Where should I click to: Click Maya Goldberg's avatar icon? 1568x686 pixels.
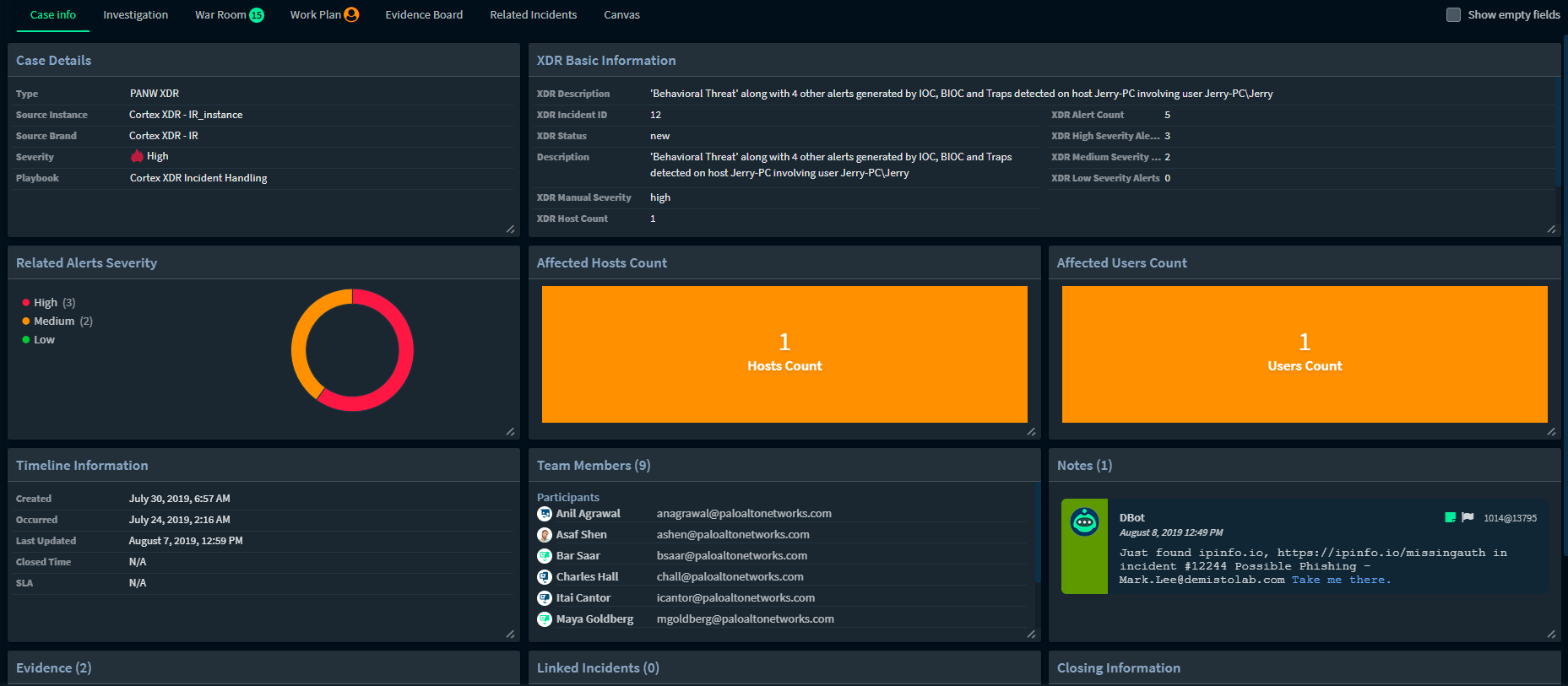click(545, 618)
